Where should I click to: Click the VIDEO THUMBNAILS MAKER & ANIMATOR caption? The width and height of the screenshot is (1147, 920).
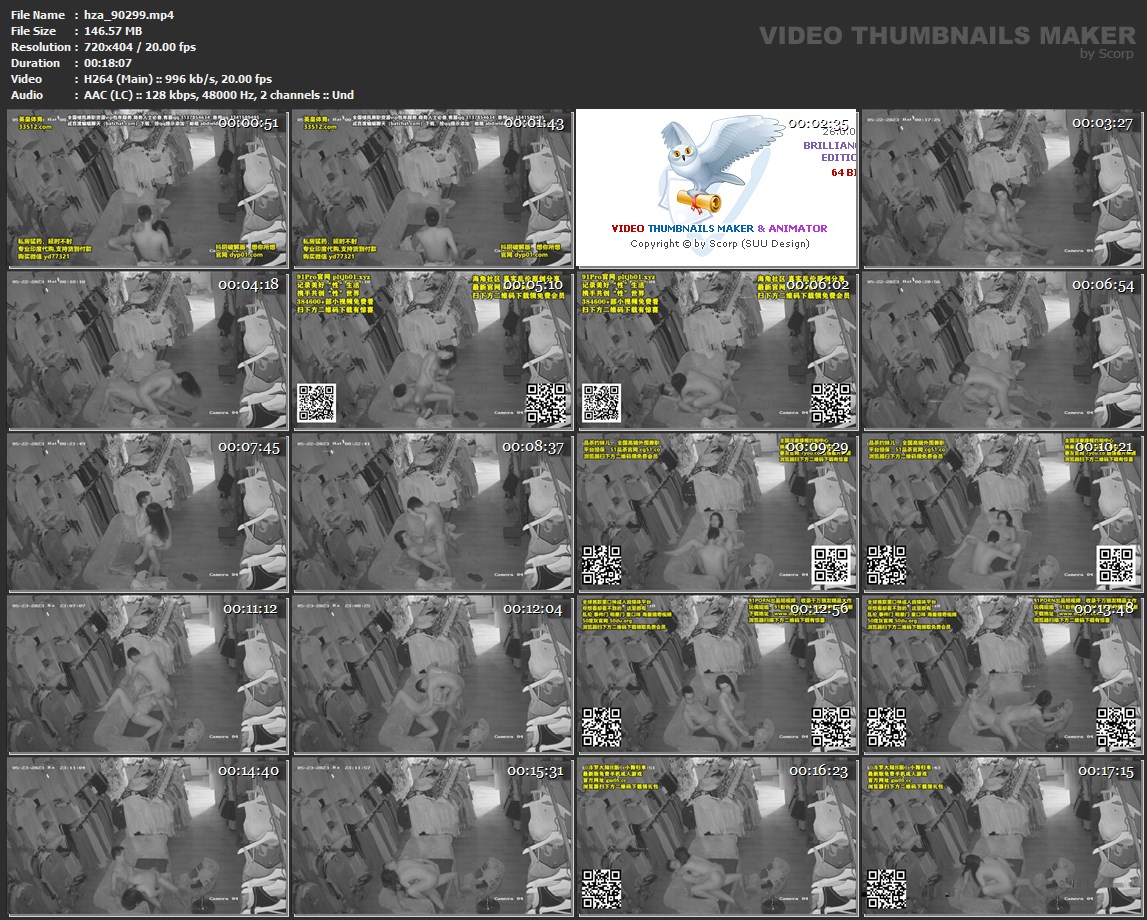(719, 228)
